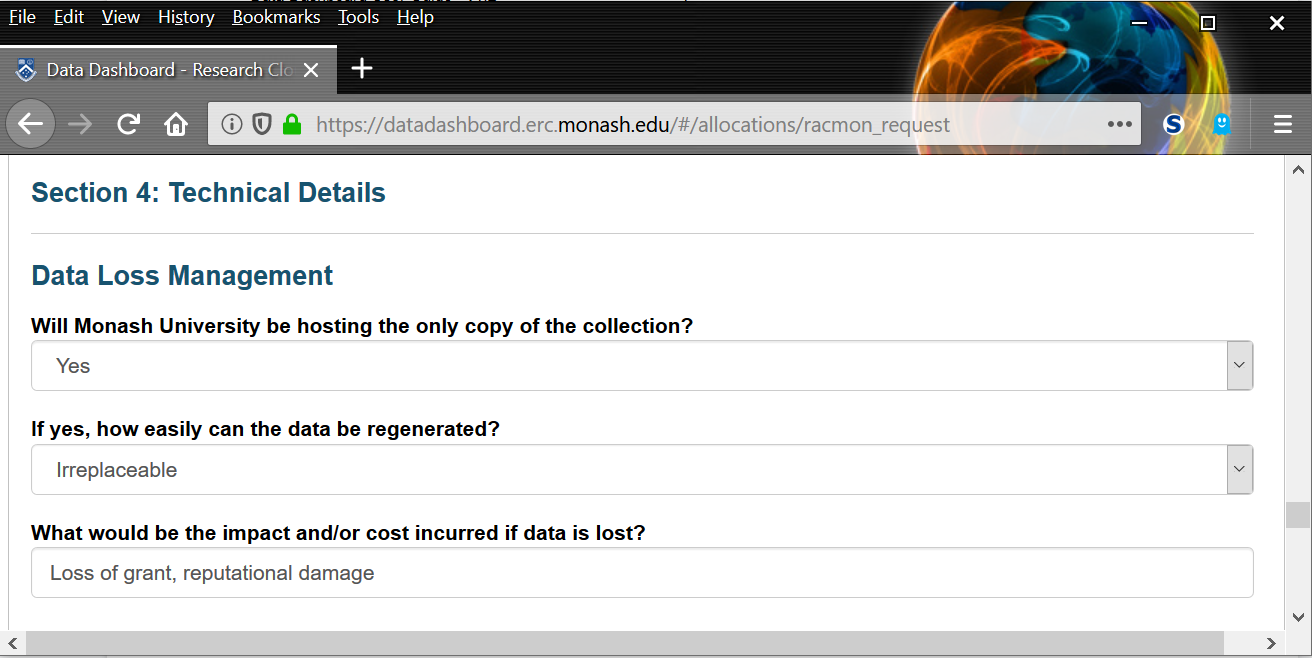Click the browser Back arrow button
This screenshot has width=1312, height=658.
coord(31,124)
